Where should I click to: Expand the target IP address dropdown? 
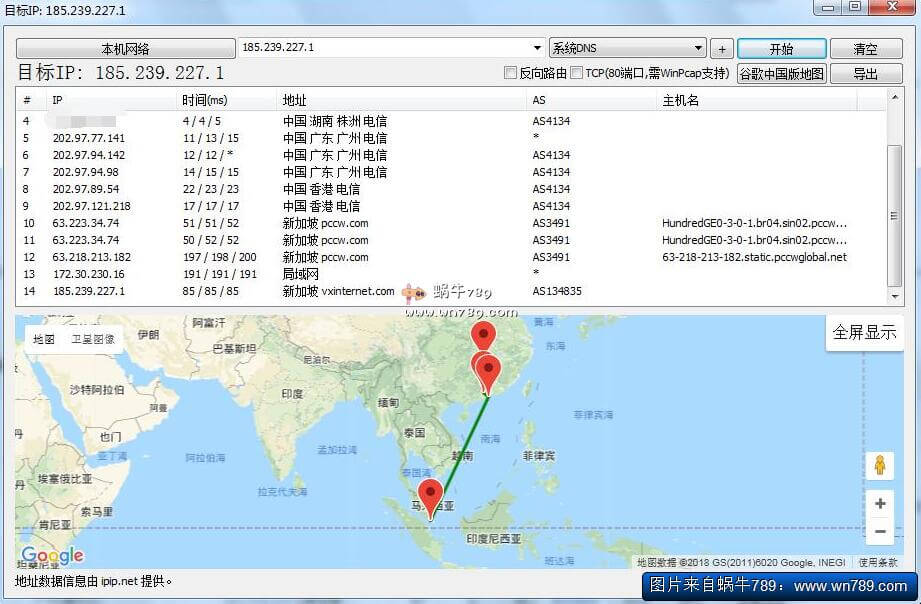[538, 48]
